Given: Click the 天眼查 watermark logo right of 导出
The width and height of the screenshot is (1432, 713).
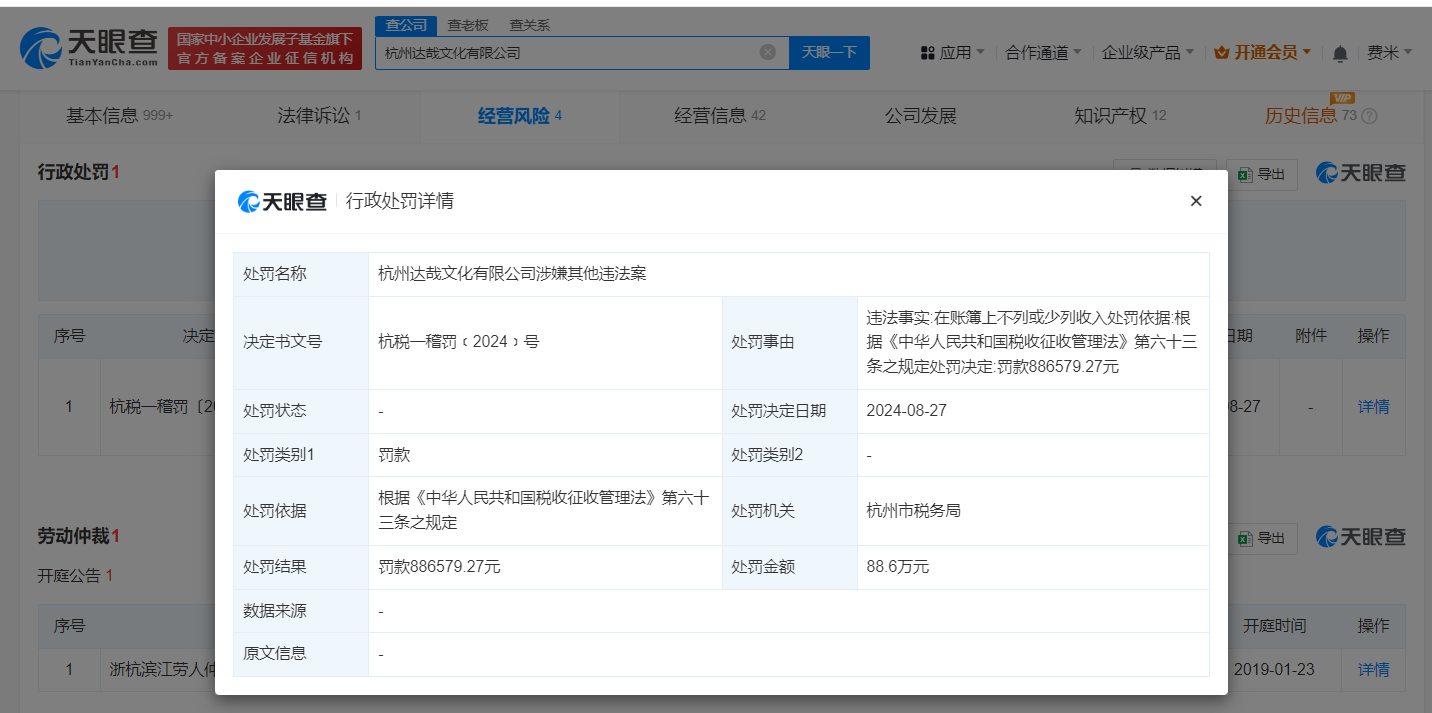Looking at the screenshot, I should click(1358, 173).
